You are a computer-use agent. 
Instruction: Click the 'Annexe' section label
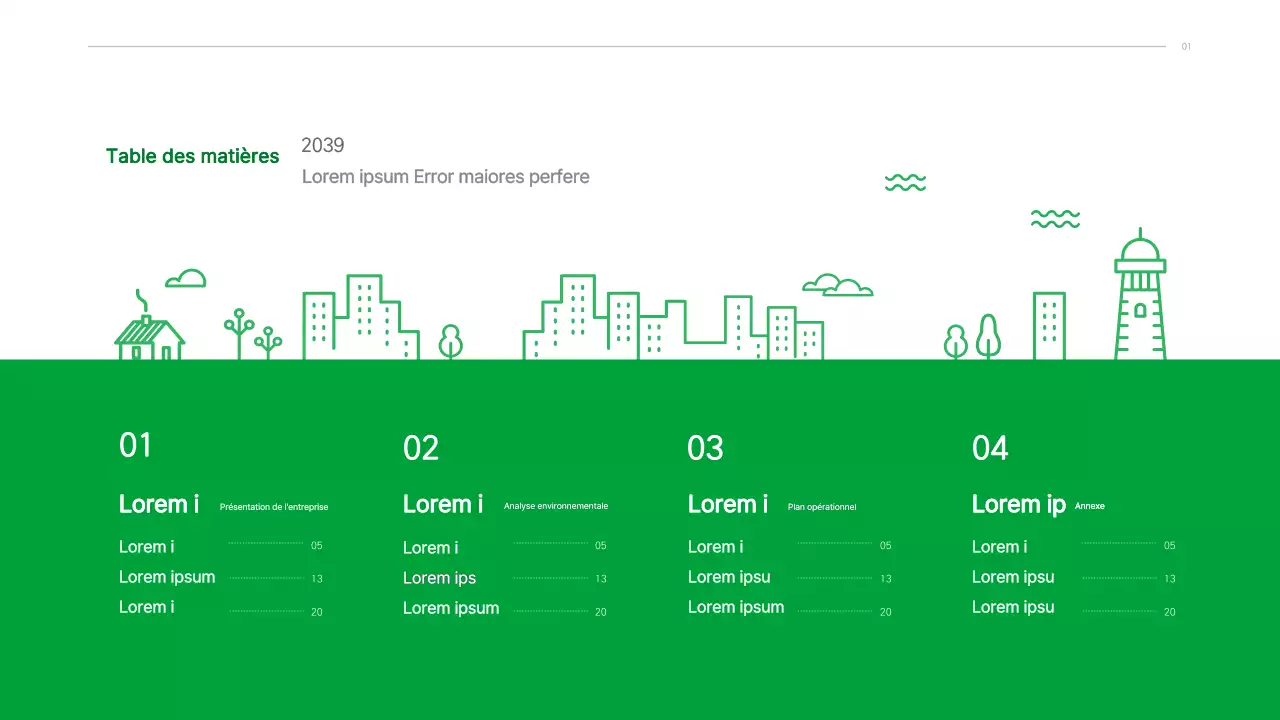(x=1090, y=506)
